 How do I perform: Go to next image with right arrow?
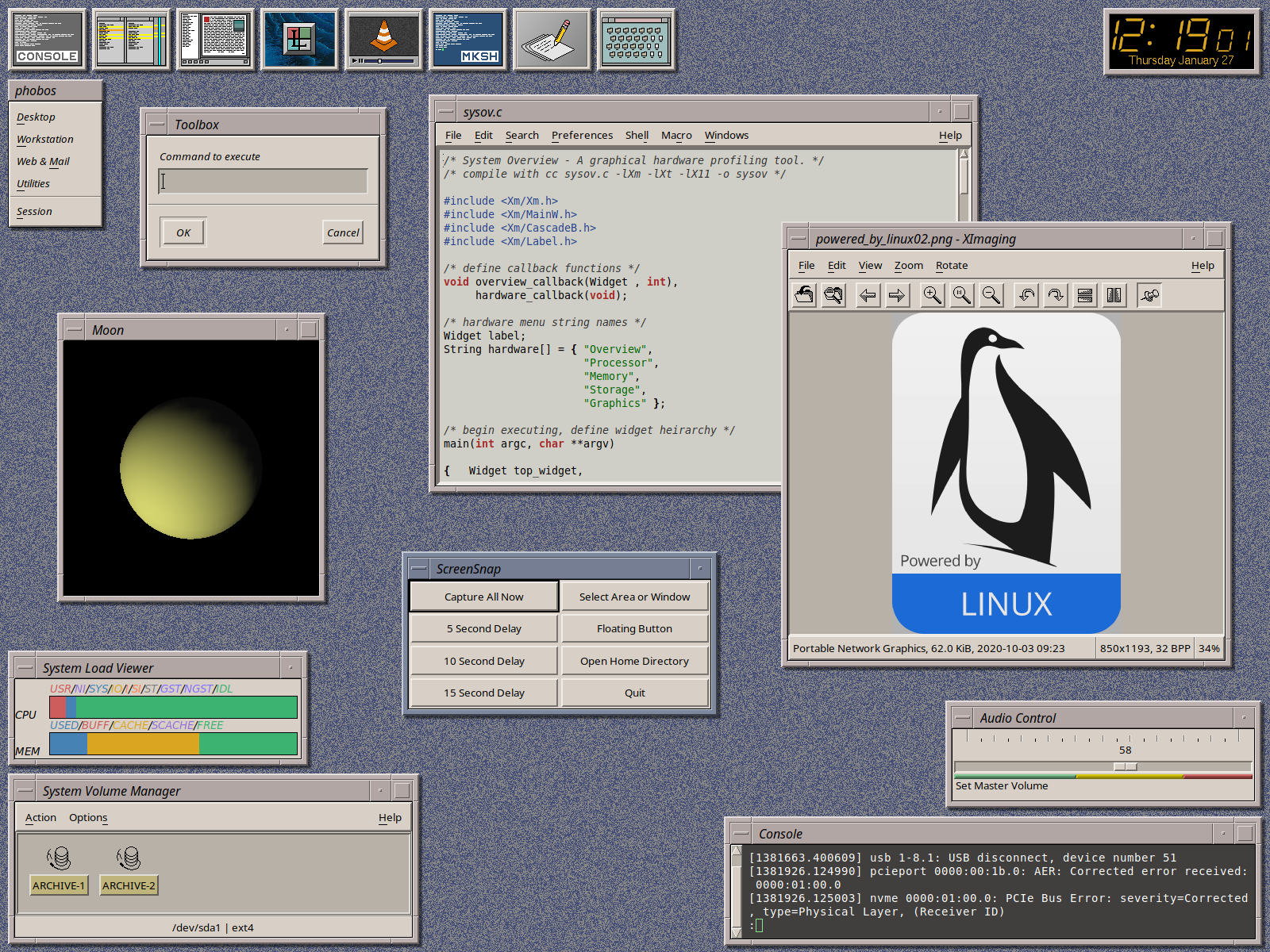(897, 295)
